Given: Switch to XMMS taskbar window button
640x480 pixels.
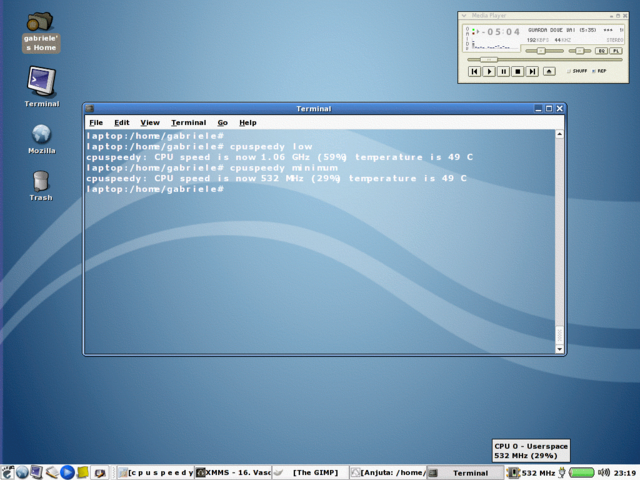Looking at the screenshot, I should coord(233,473).
